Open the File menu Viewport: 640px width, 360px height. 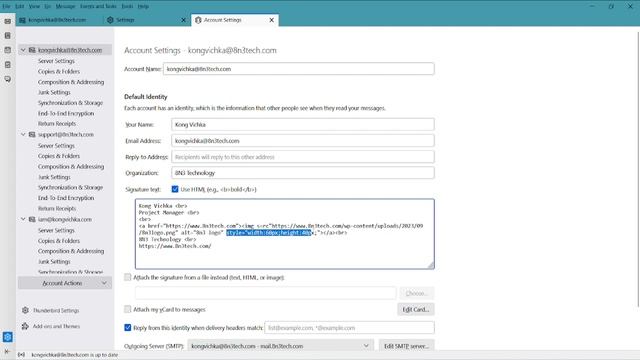[7, 7]
